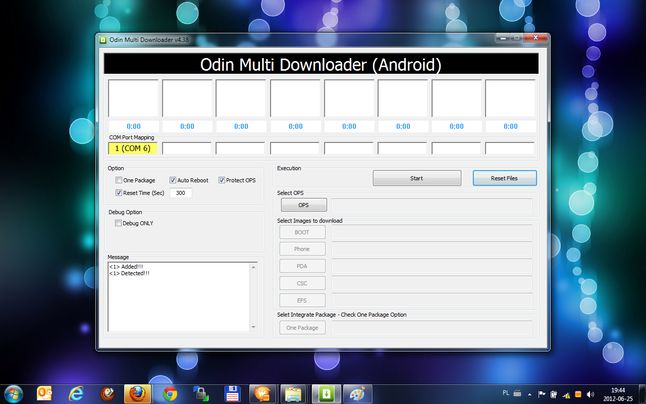The height and width of the screenshot is (404, 646).
Task: Click the PL language indicator
Action: (506, 393)
